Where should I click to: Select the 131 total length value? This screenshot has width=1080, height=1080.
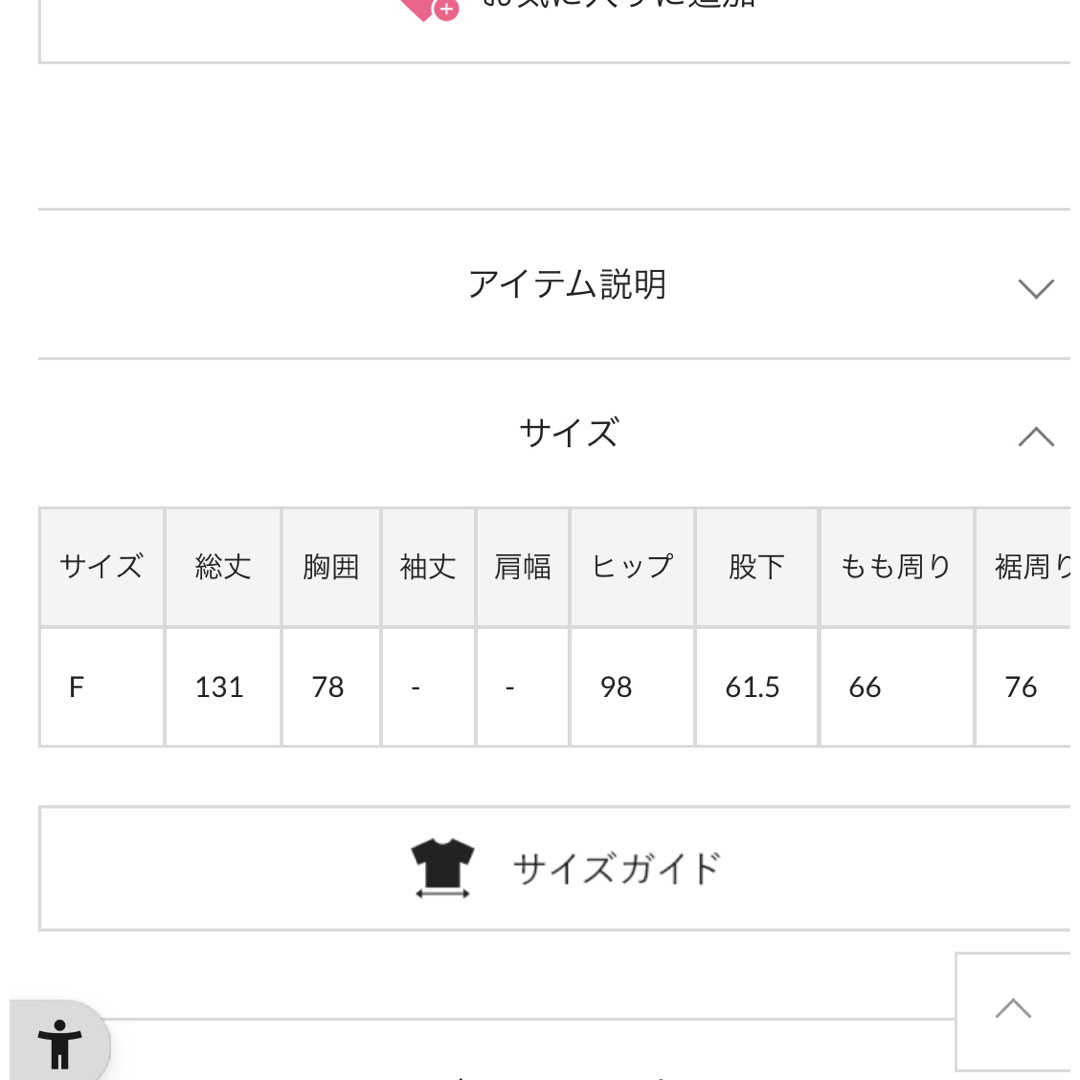[x=220, y=687]
